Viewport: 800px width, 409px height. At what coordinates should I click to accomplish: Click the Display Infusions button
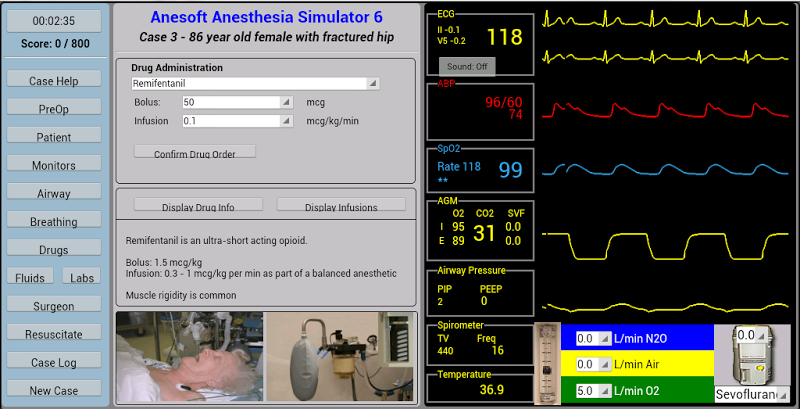(341, 207)
